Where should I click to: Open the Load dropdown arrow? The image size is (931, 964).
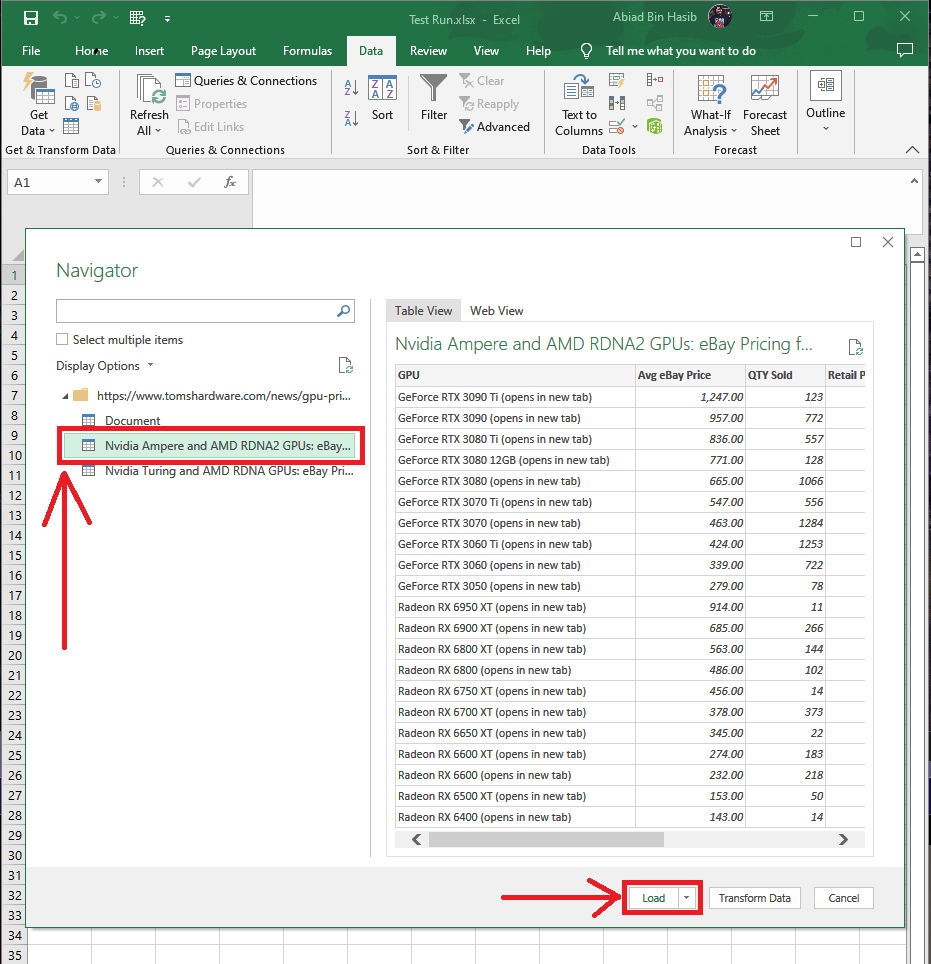687,898
